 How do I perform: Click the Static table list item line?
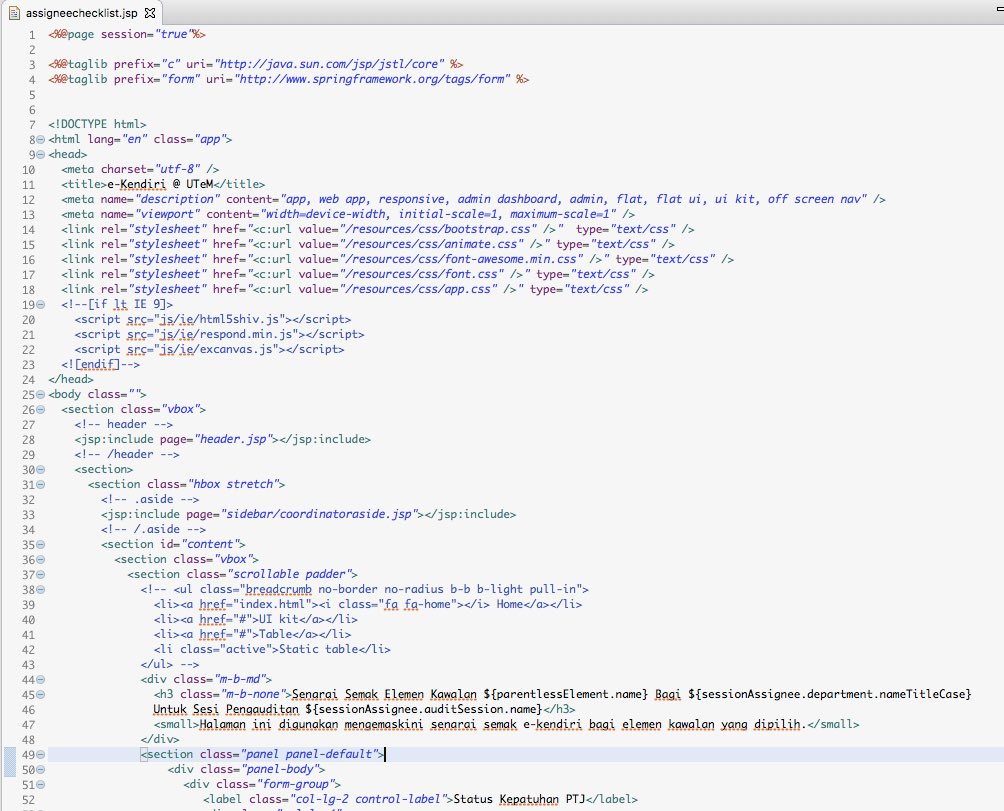tap(272, 649)
